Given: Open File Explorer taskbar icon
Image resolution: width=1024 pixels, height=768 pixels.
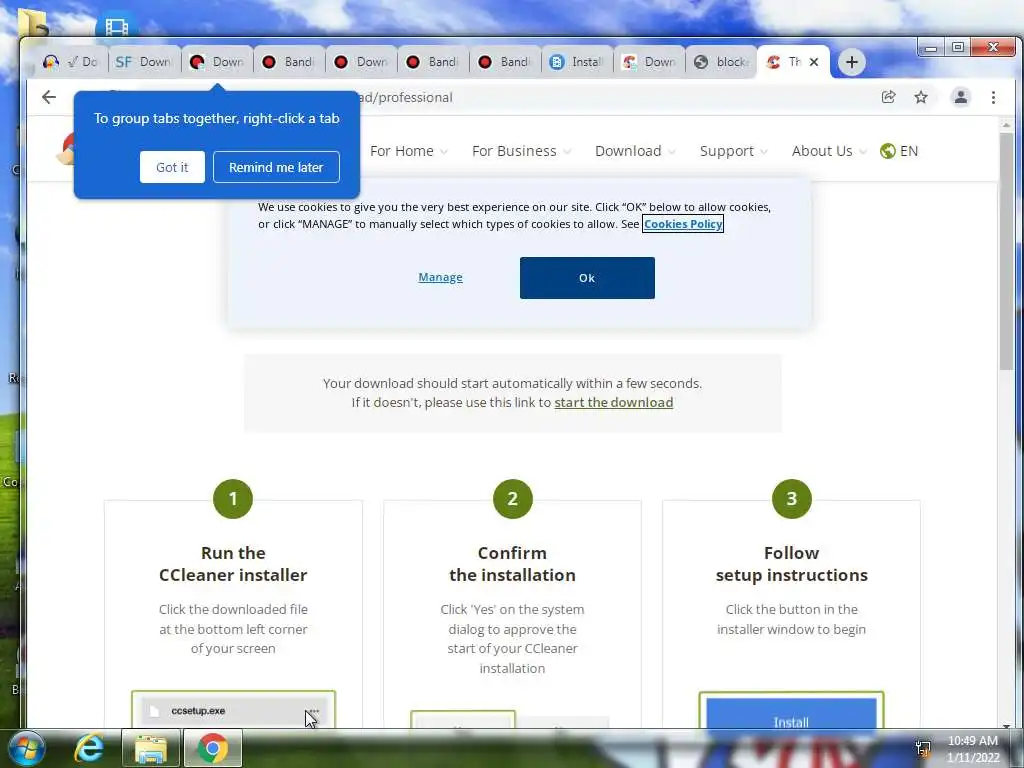Looking at the screenshot, I should point(150,748).
